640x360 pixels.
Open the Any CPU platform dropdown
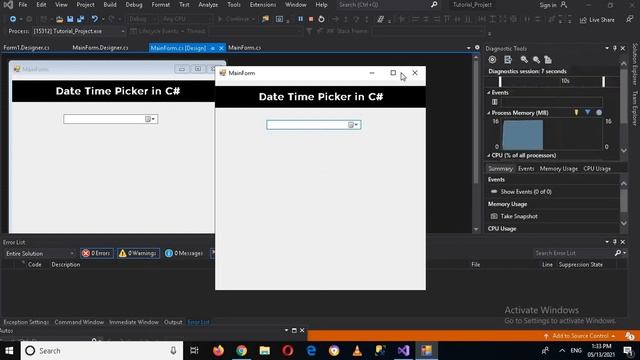[186, 19]
